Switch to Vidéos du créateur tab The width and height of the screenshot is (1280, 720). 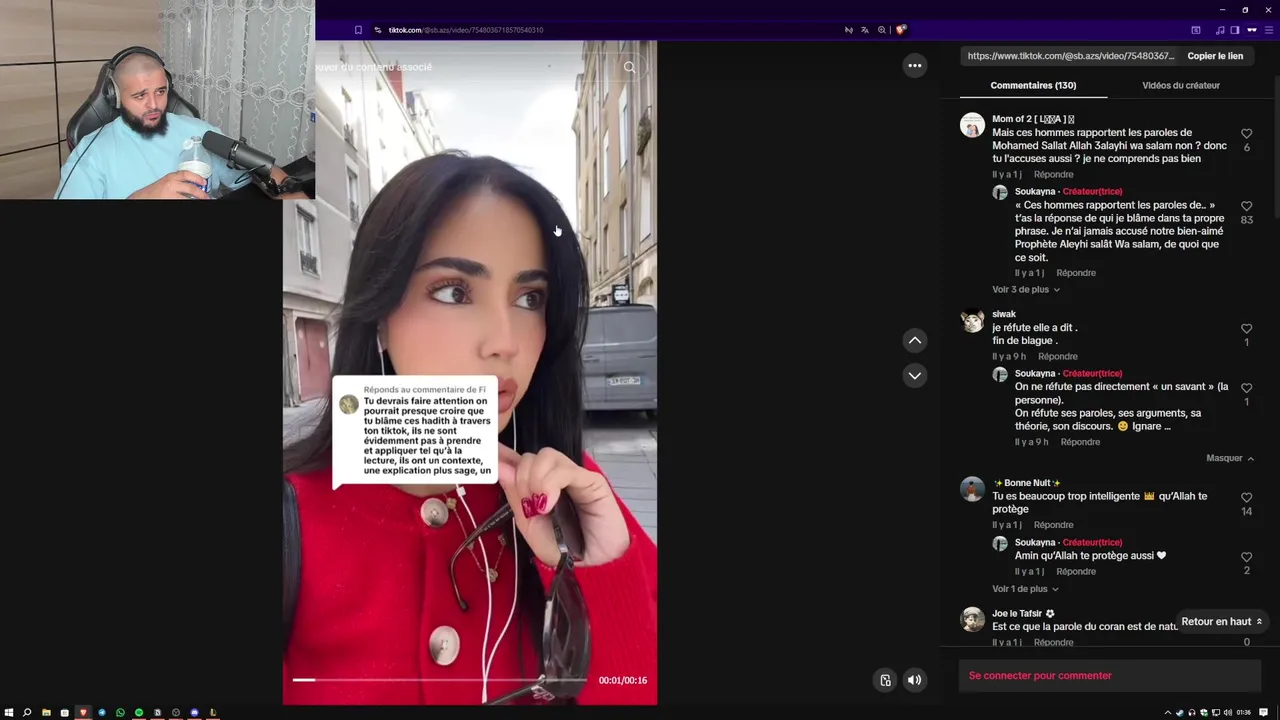point(1181,85)
